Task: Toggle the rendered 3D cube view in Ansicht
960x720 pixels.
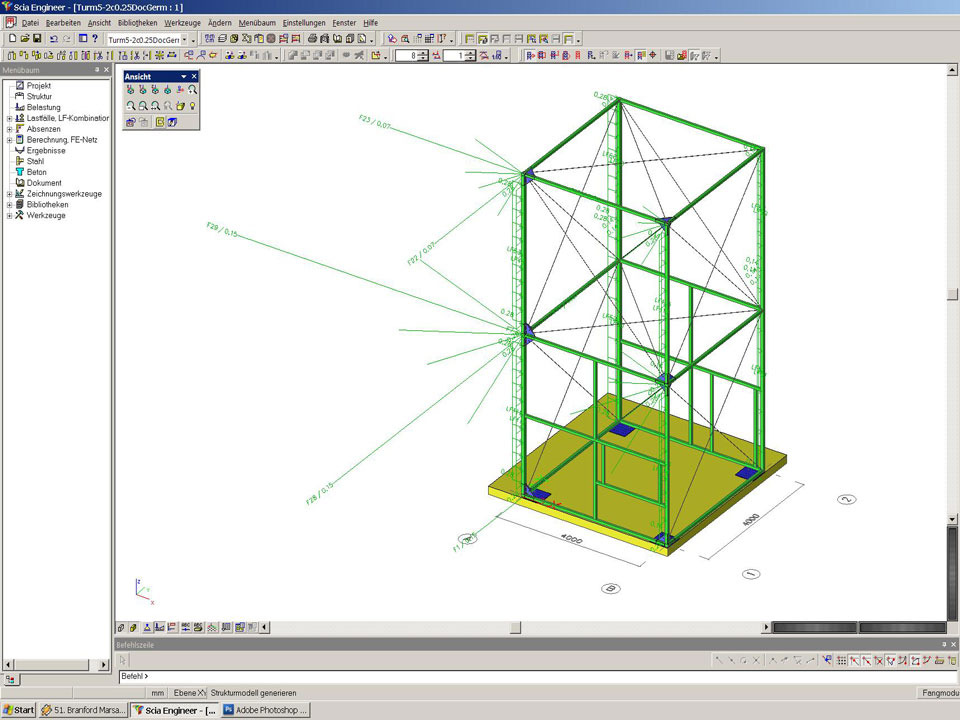Action: point(172,122)
